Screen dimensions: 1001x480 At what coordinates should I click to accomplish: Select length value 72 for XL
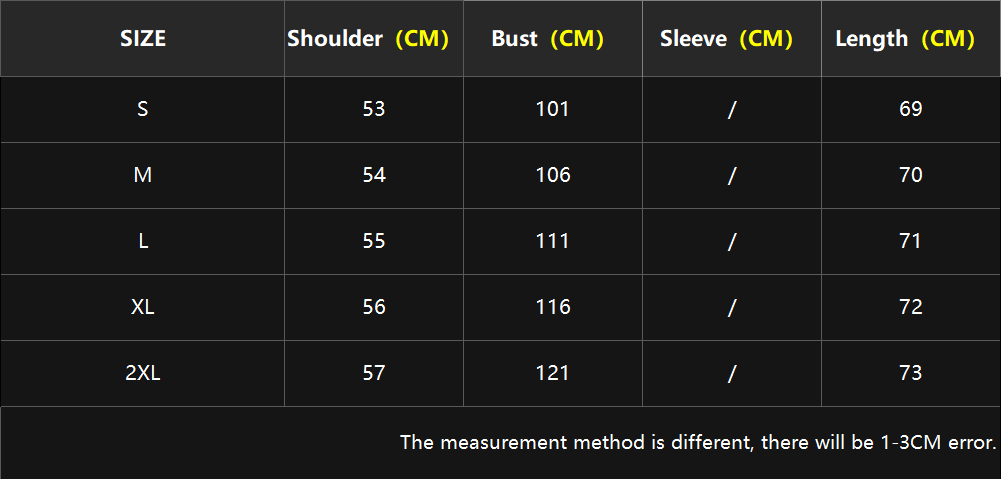click(x=911, y=307)
